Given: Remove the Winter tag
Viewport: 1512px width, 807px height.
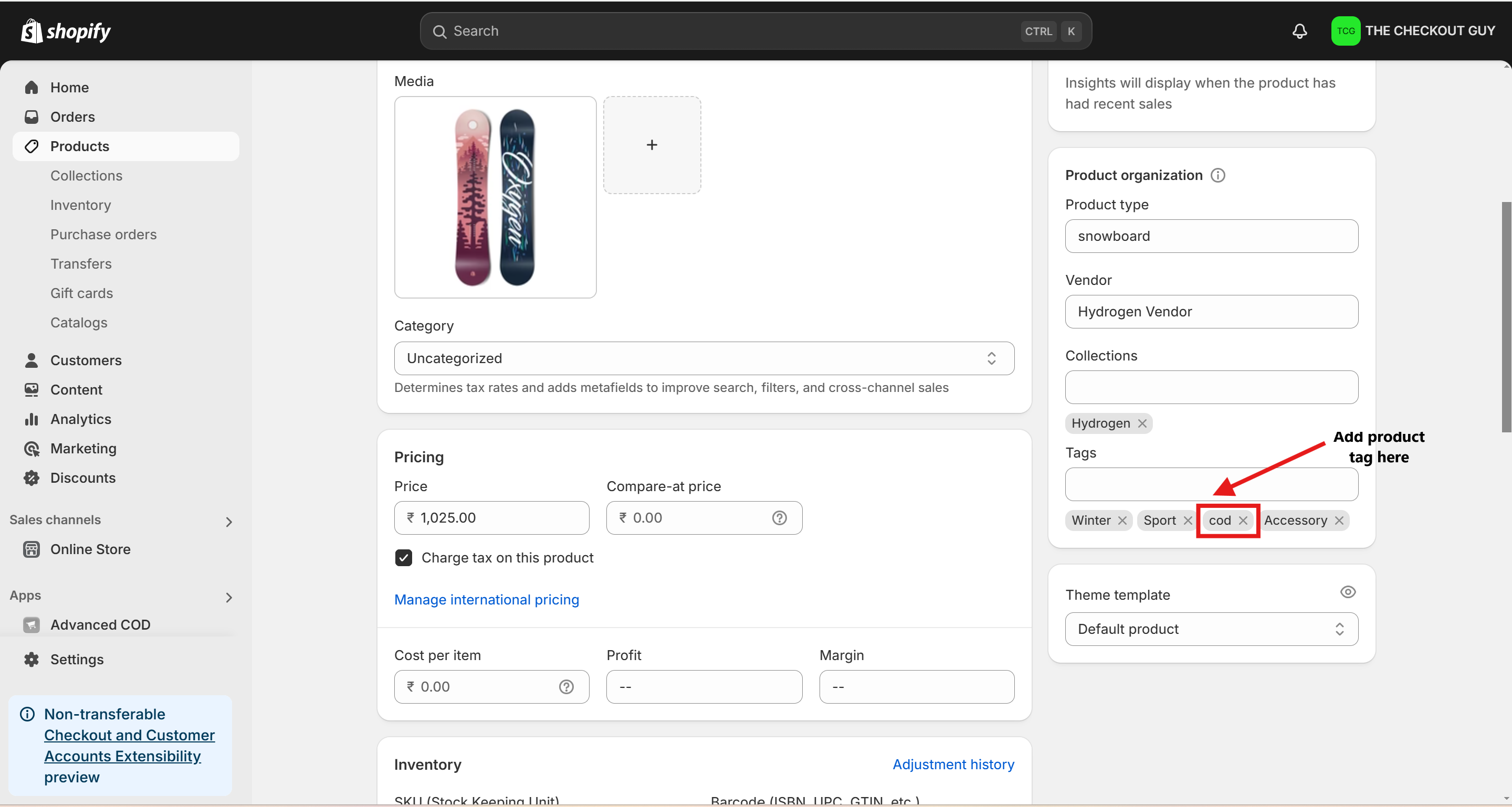Looking at the screenshot, I should tap(1122, 520).
